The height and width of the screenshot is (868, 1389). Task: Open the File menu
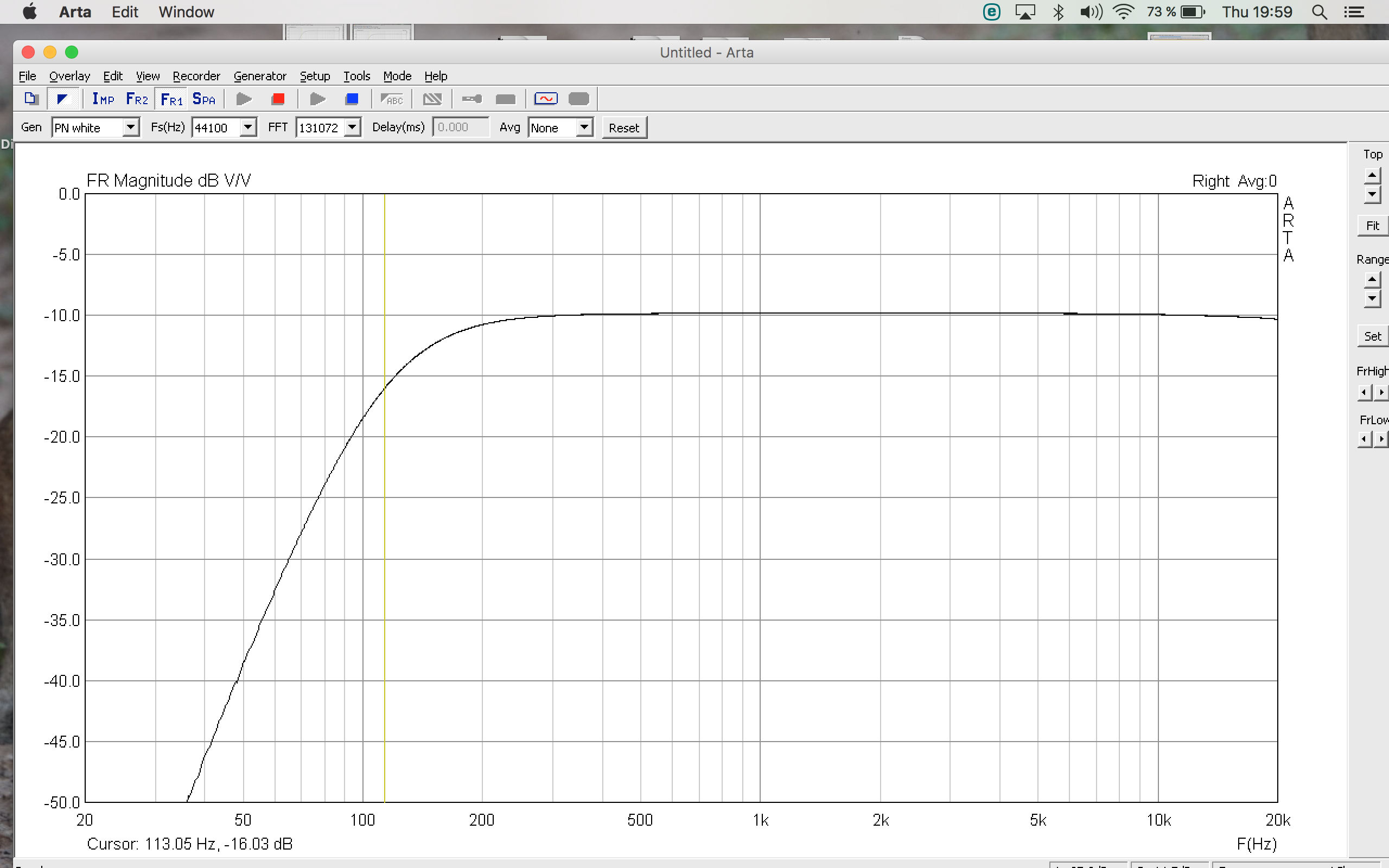(x=27, y=76)
